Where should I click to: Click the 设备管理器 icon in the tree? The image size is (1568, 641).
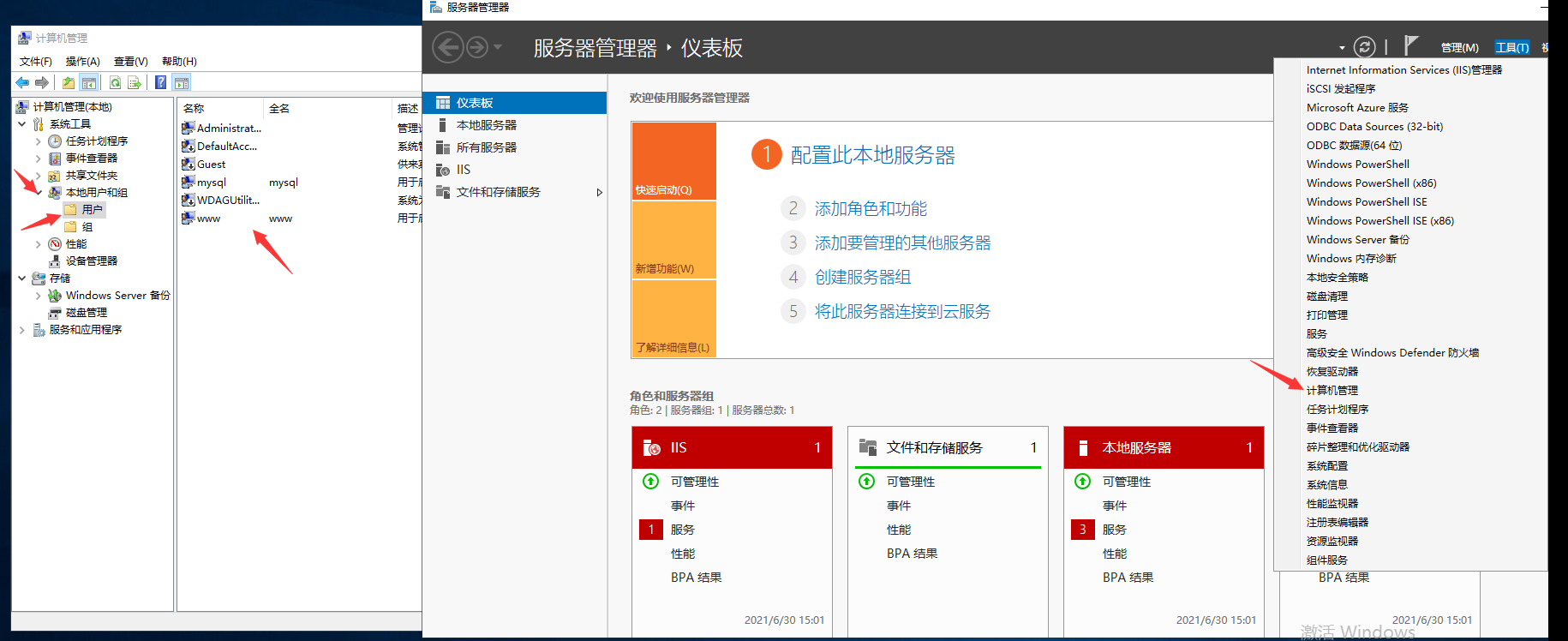pos(55,261)
